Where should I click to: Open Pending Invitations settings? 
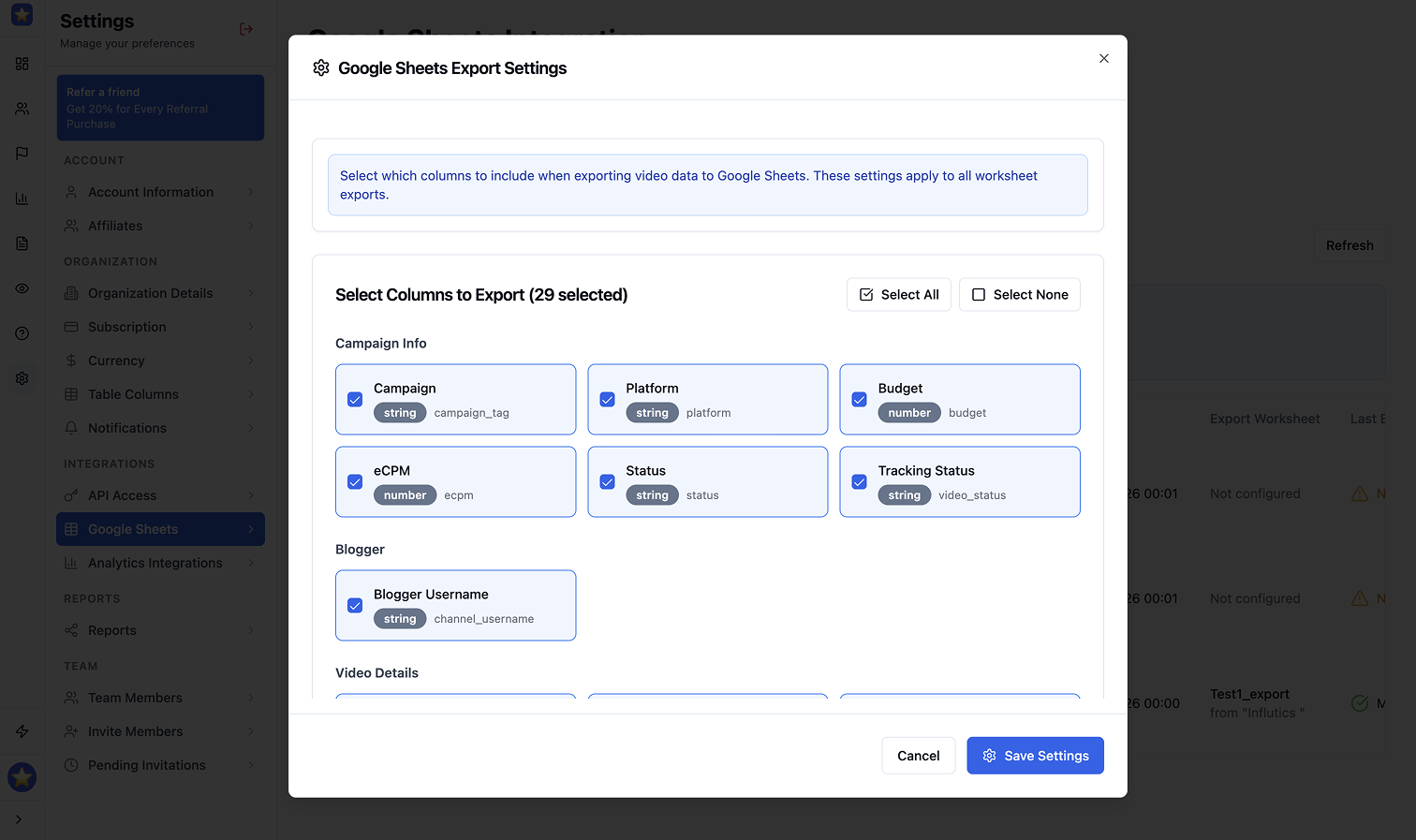tap(160, 765)
